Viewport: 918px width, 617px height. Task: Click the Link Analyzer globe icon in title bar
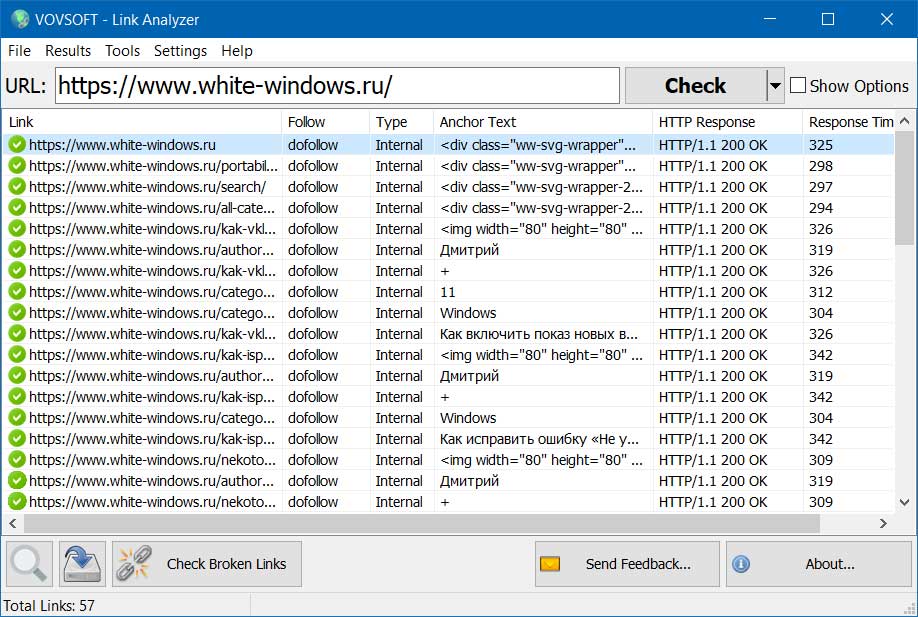point(19,19)
